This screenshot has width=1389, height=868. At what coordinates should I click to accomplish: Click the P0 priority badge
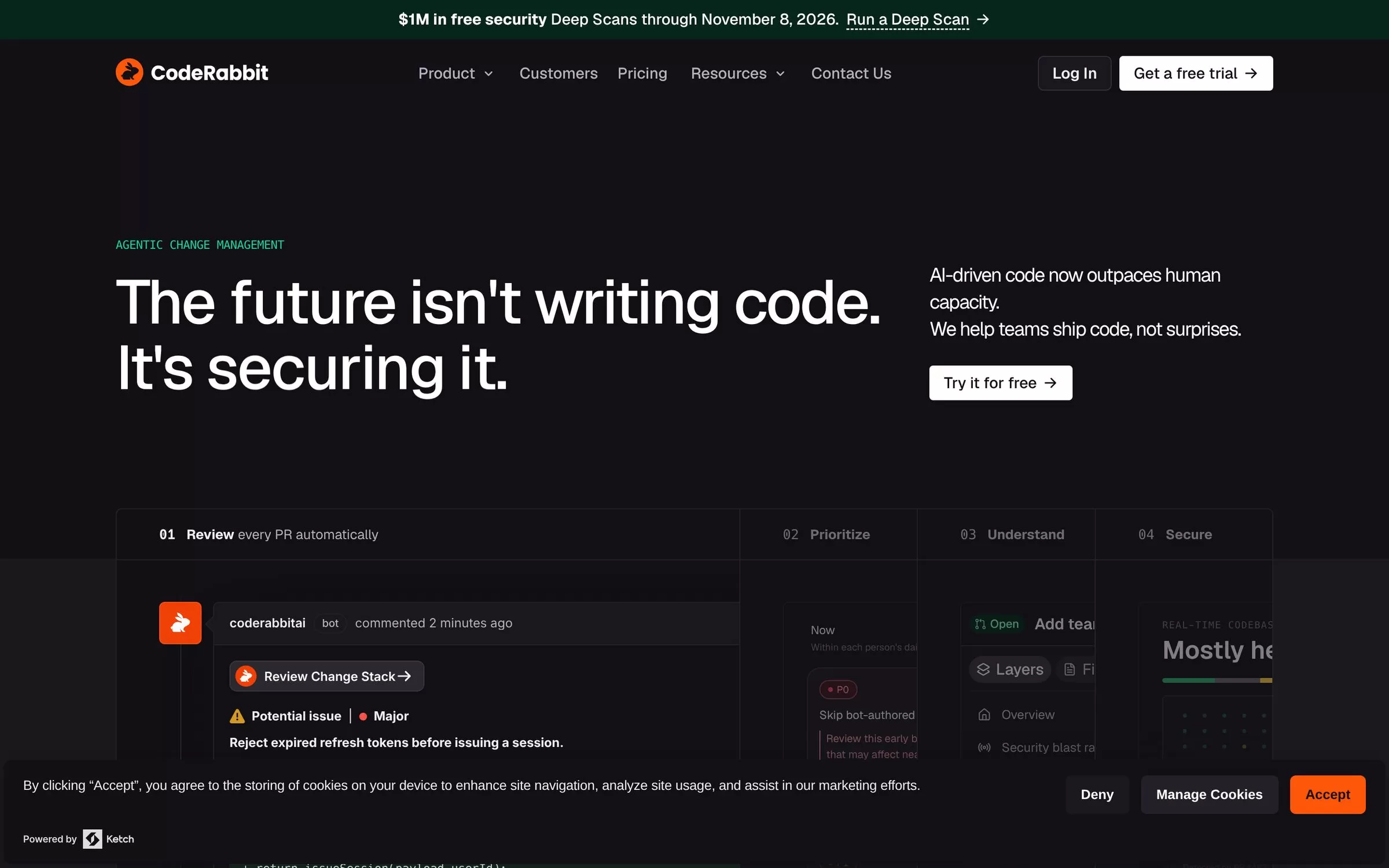tap(838, 689)
